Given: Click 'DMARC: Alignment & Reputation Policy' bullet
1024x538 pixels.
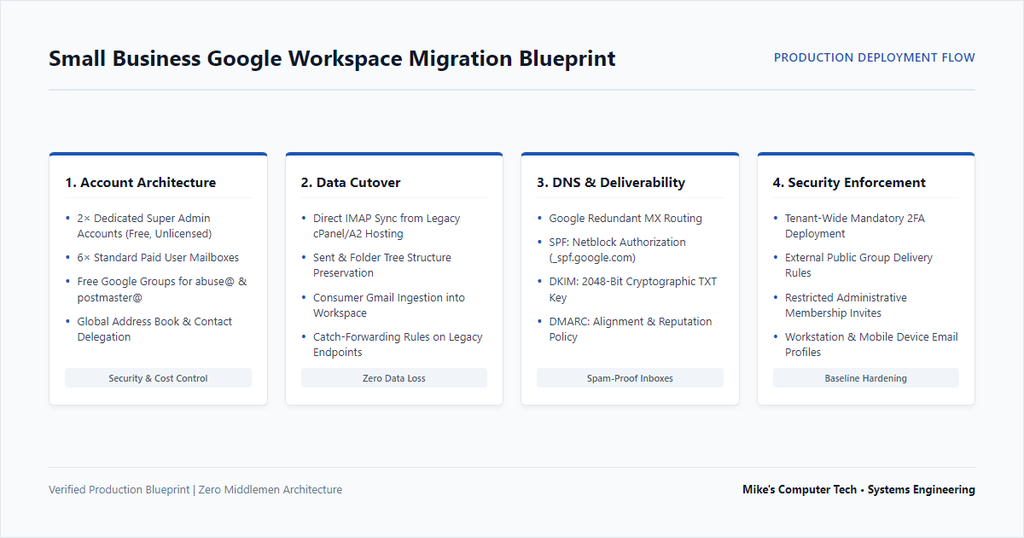Looking at the screenshot, I should 630,329.
